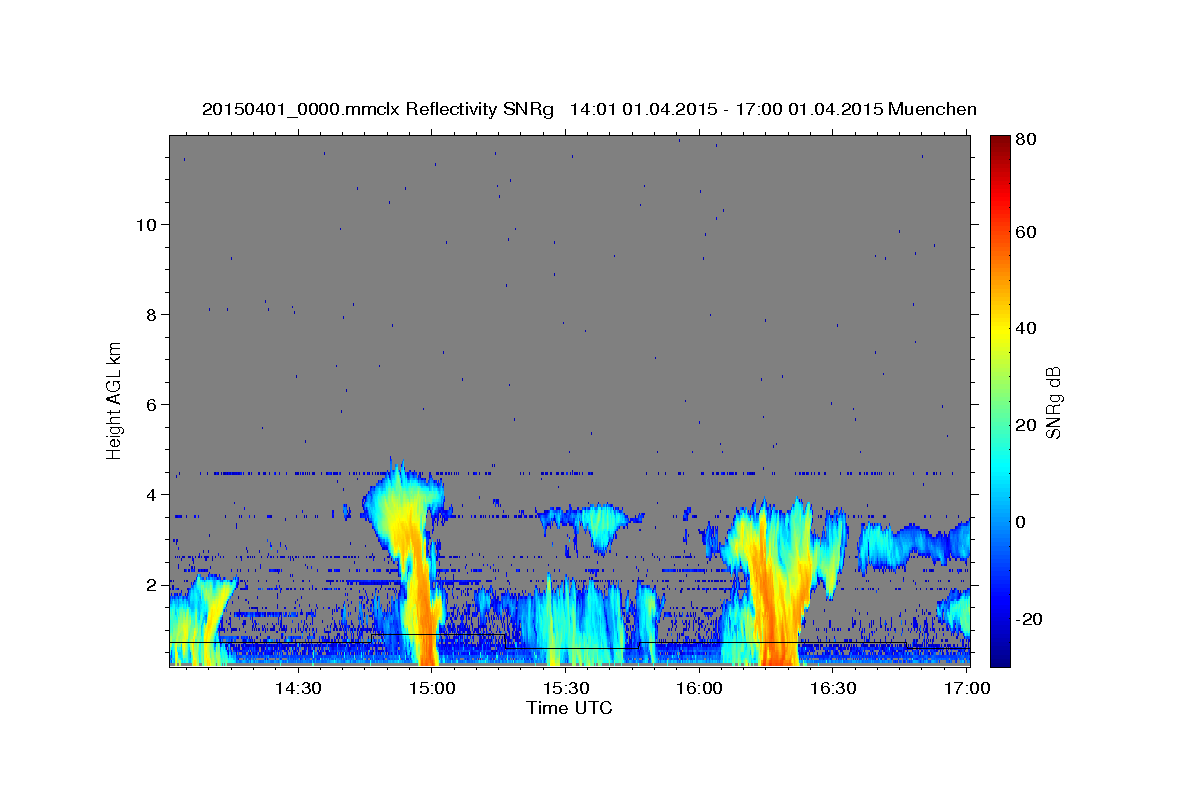Click the 'Height AGL km' axis label
The width and height of the screenshot is (1200, 800).
(x=115, y=400)
